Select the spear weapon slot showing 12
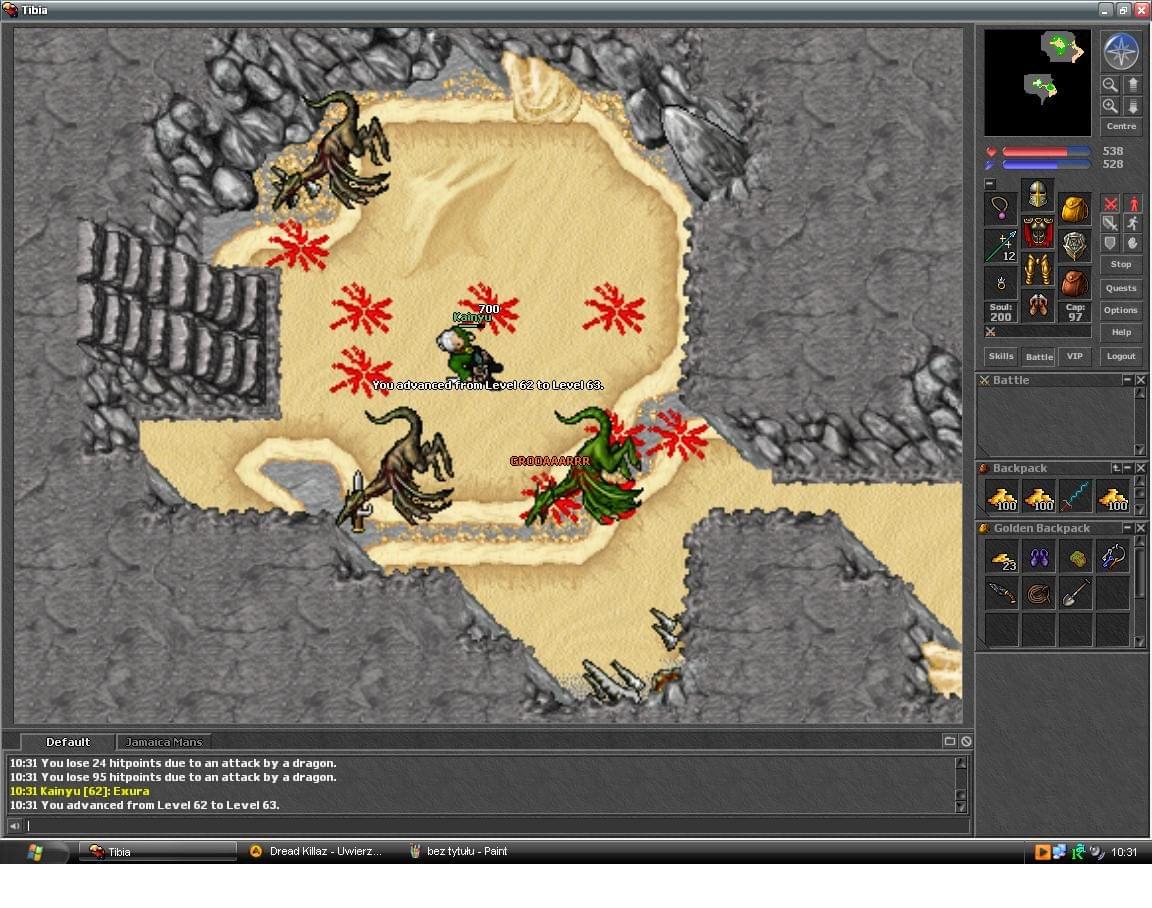 pos(1001,246)
